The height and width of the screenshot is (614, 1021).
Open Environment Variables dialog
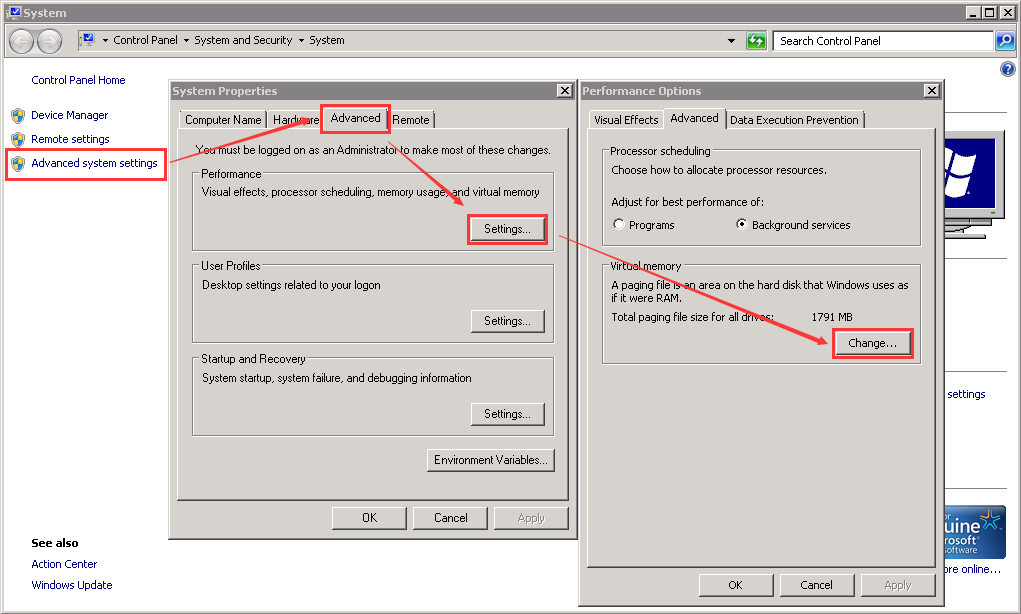click(x=490, y=460)
